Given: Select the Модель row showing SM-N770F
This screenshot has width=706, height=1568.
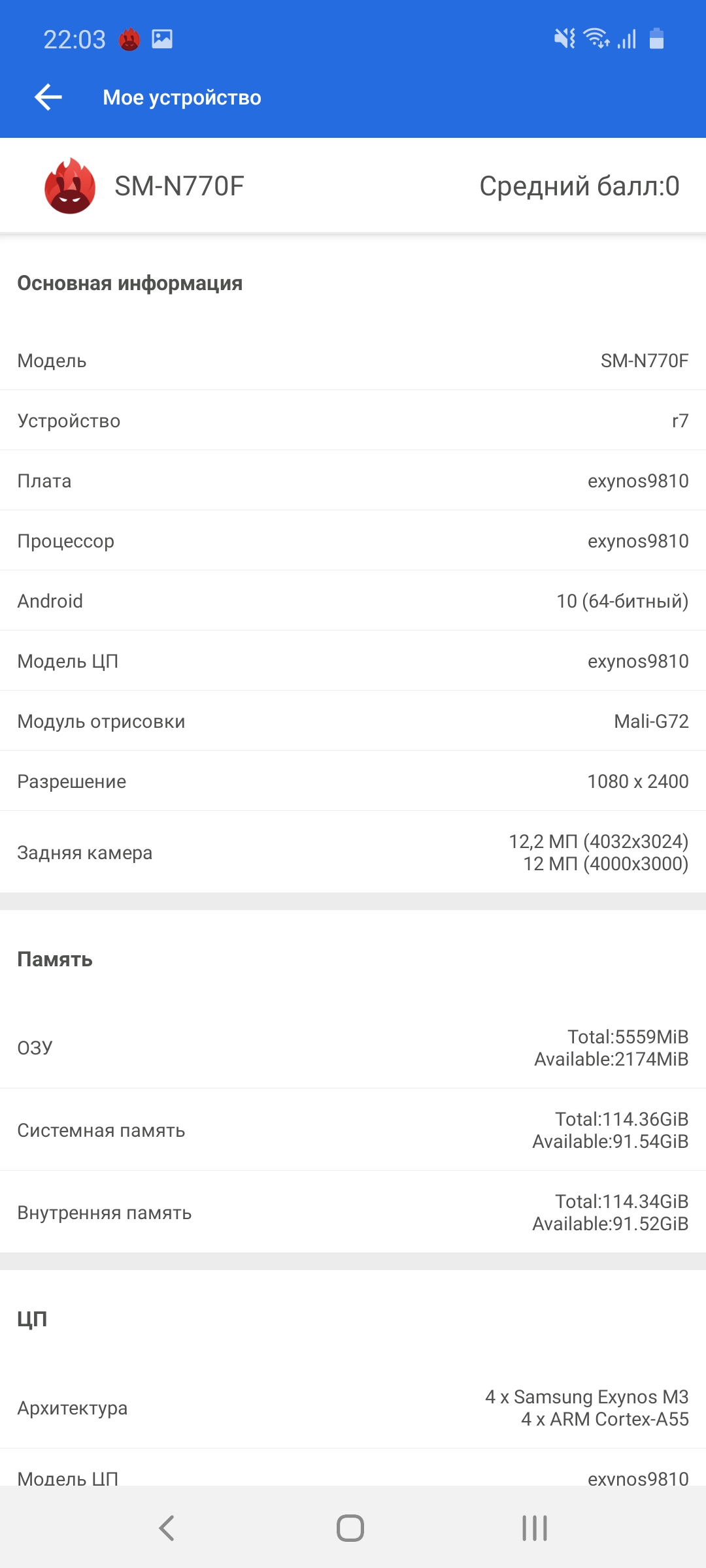Looking at the screenshot, I should point(353,361).
